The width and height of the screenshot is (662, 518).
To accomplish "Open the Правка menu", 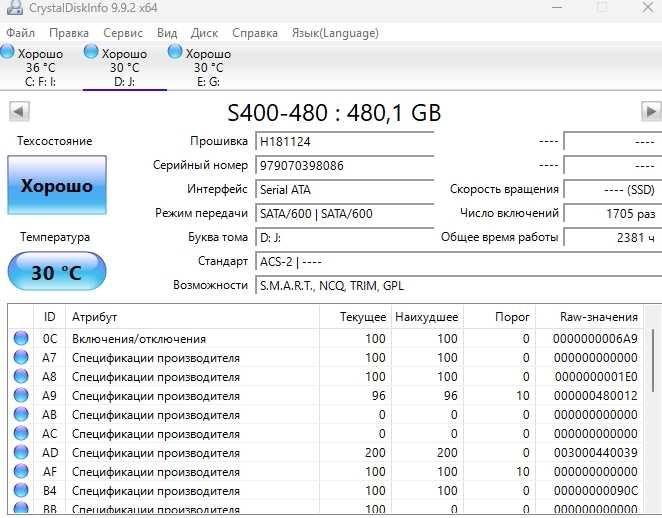I will (69, 33).
